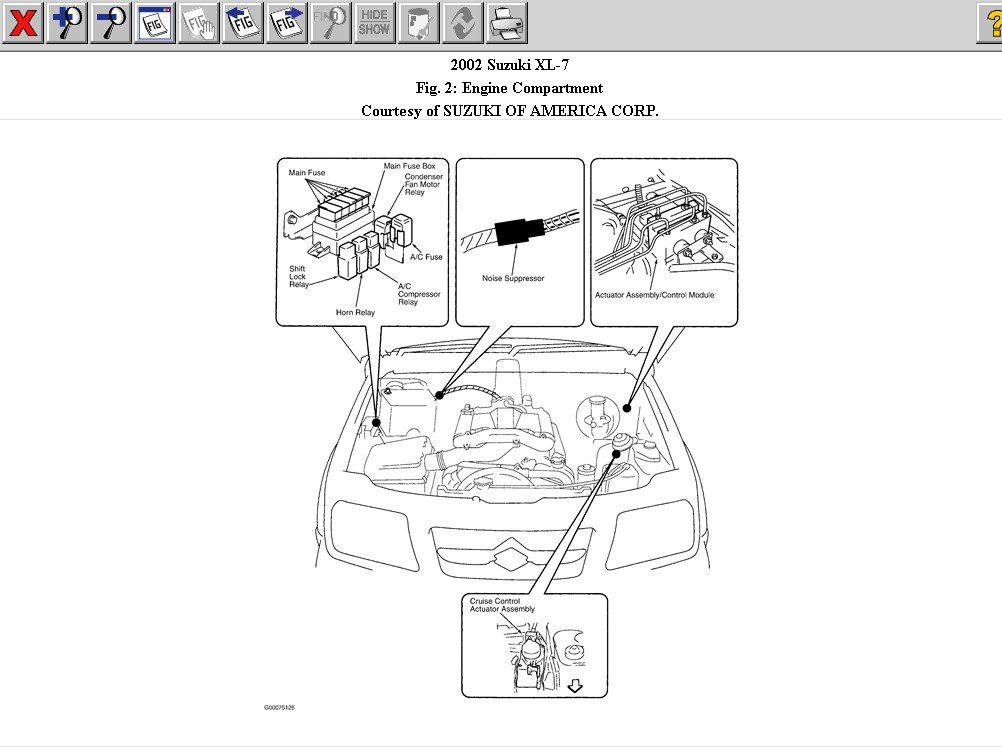Click the 'Main Fuse' label
Screen dimensions: 1002x747
click(x=307, y=173)
